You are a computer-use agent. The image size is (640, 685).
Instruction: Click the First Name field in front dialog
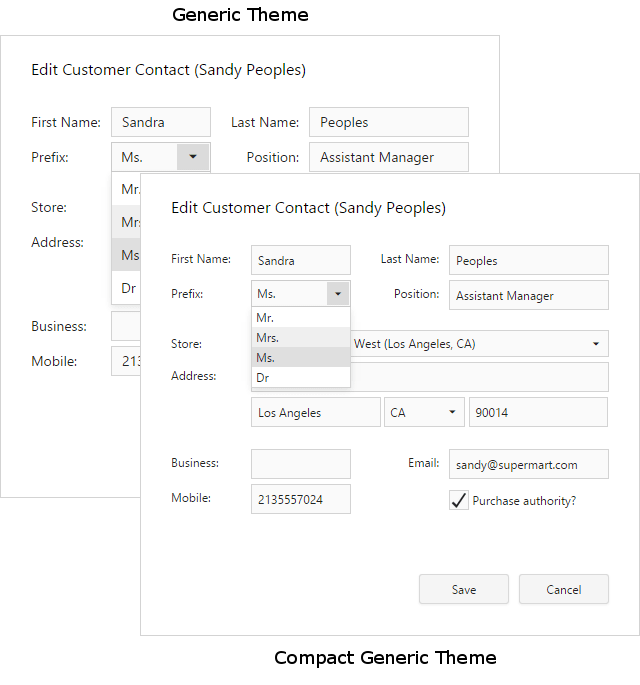pyautogui.click(x=300, y=260)
